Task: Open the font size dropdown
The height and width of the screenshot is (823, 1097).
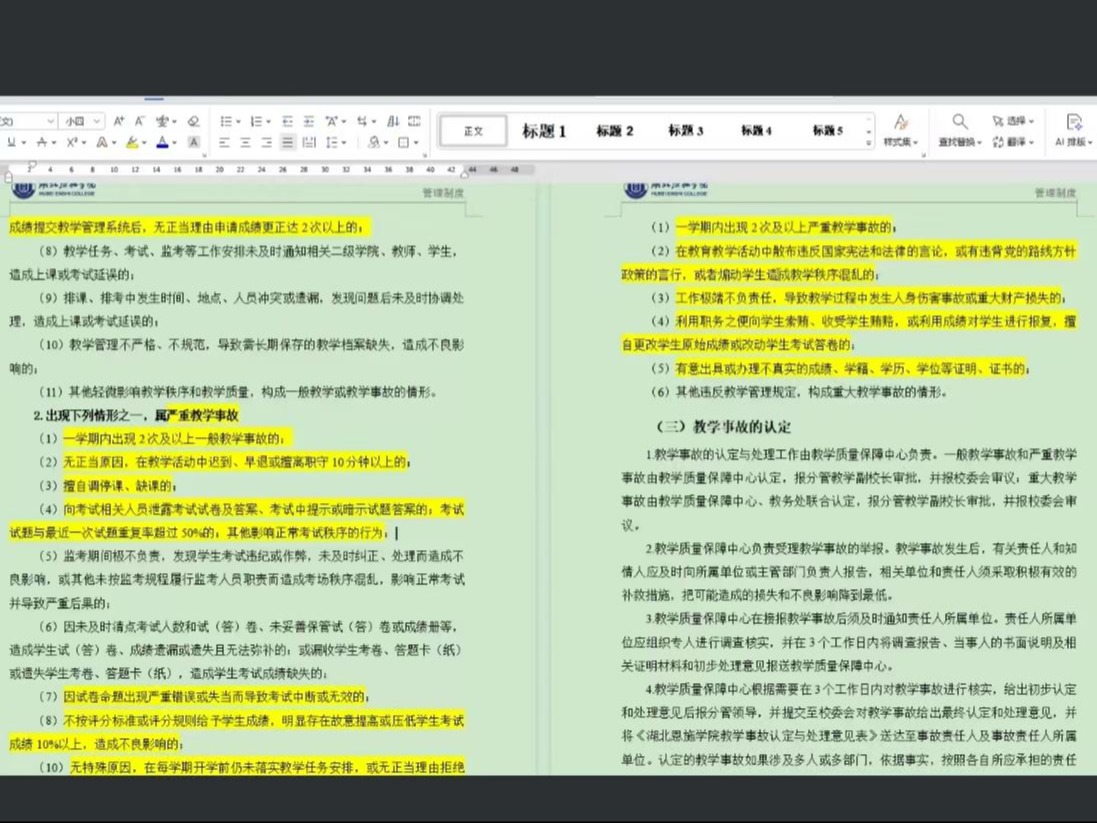Action: pos(97,121)
